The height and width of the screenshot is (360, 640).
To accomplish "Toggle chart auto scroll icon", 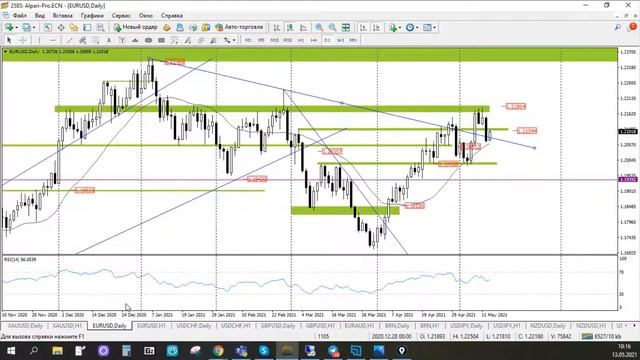I will pos(363,27).
